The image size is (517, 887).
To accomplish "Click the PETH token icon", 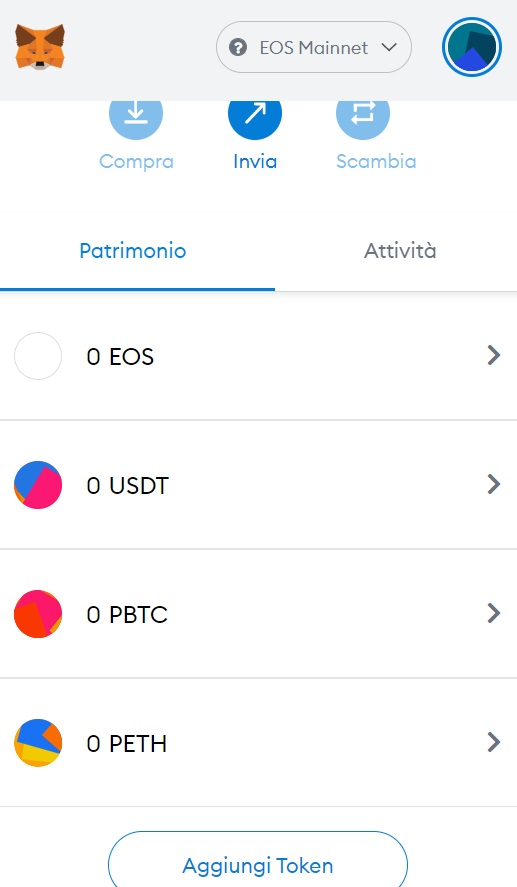I will (38, 743).
